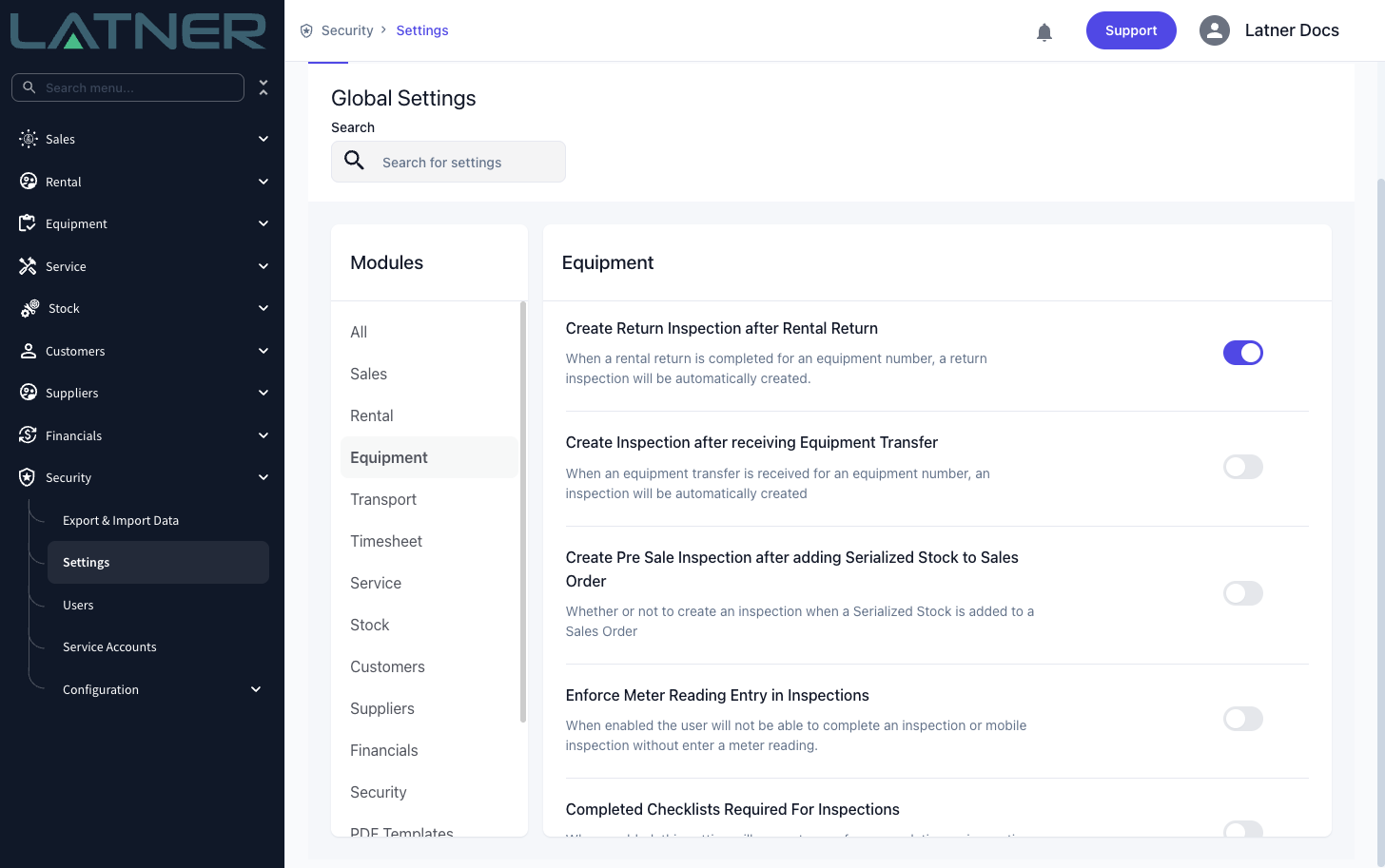Click the collapse-all arrows beside menu search

263,87
